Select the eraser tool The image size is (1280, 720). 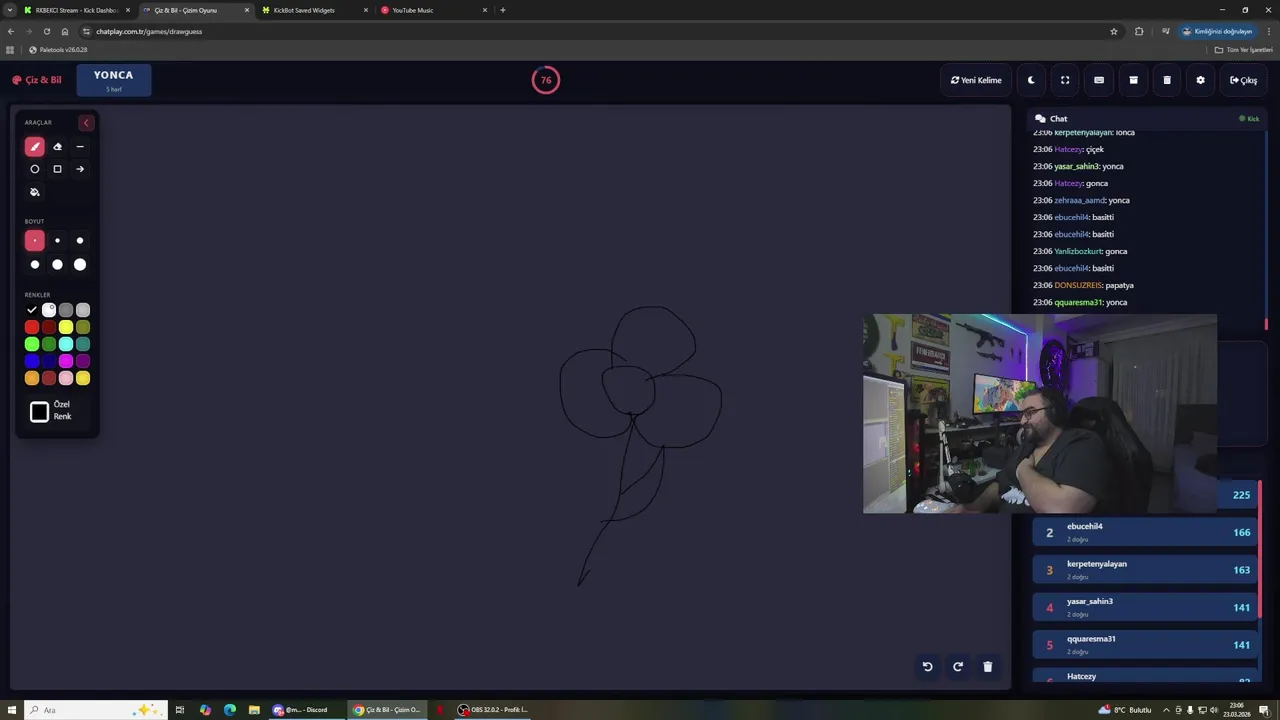tap(57, 147)
